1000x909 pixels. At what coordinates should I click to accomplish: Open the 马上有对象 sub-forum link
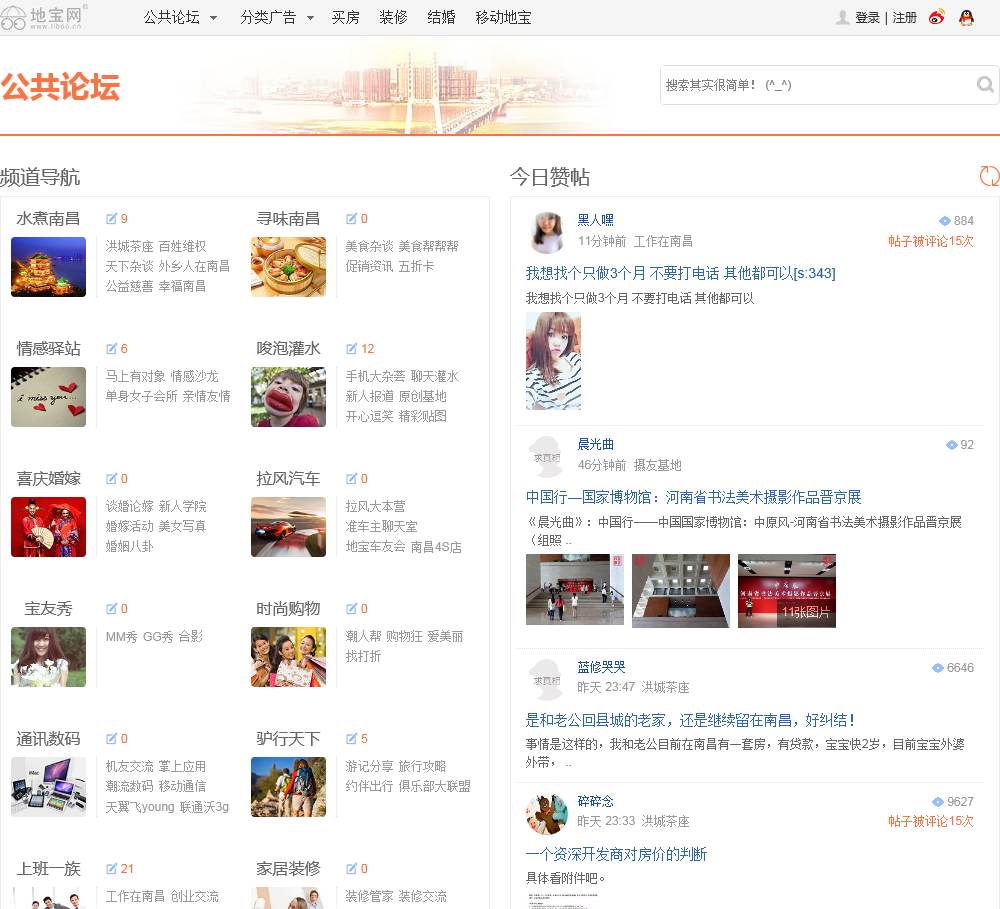coord(135,376)
